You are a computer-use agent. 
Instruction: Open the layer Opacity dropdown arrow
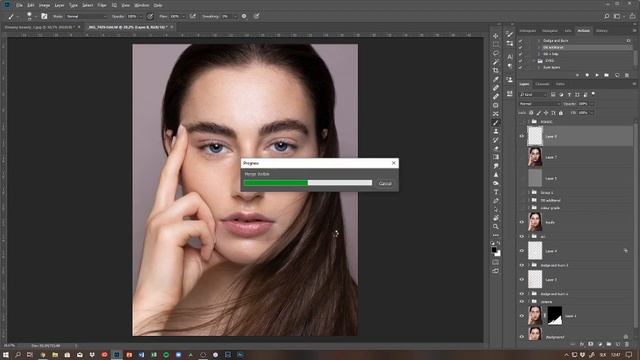[x=592, y=104]
